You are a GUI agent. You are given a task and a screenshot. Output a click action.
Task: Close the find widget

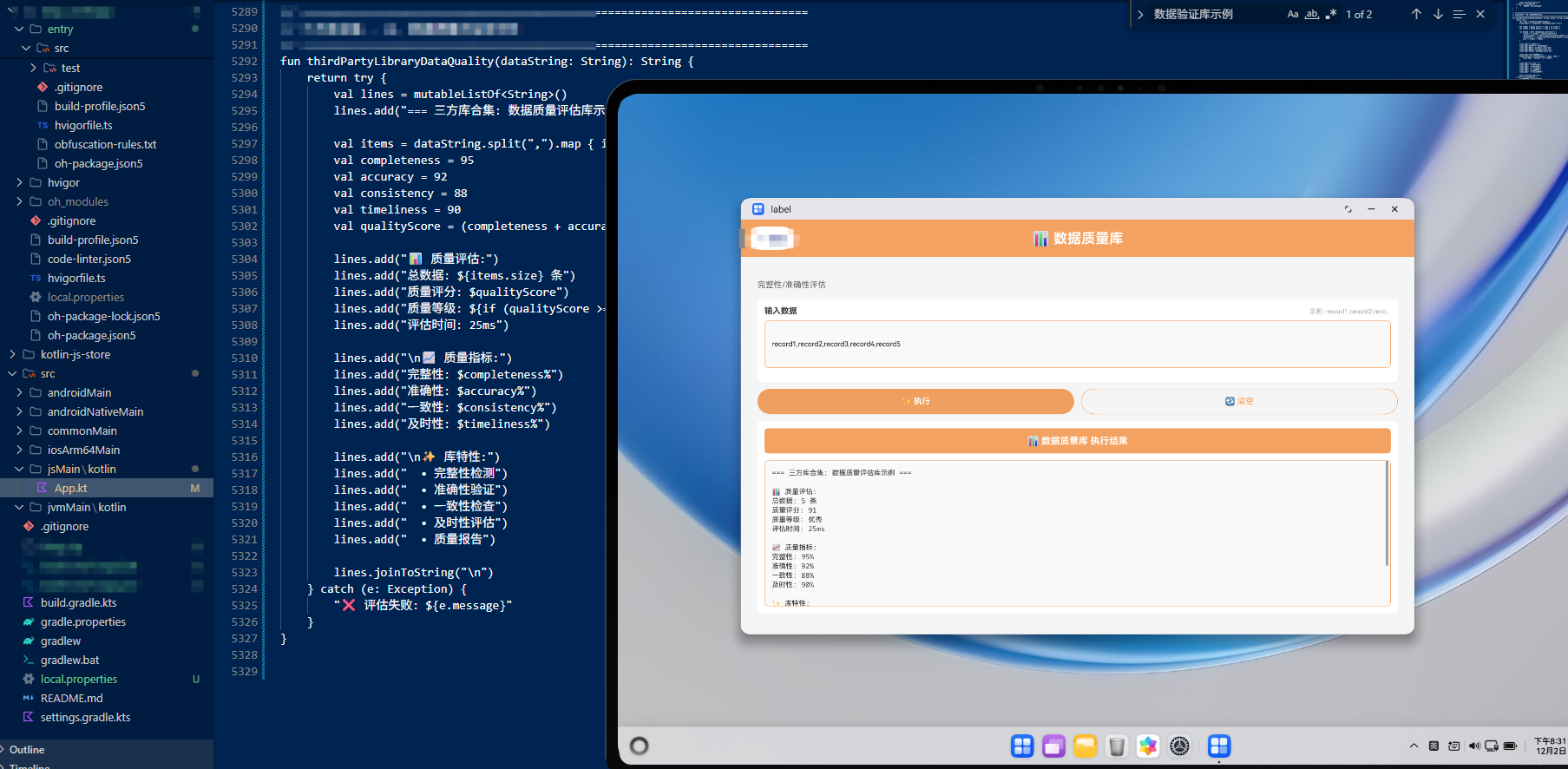[x=1480, y=14]
